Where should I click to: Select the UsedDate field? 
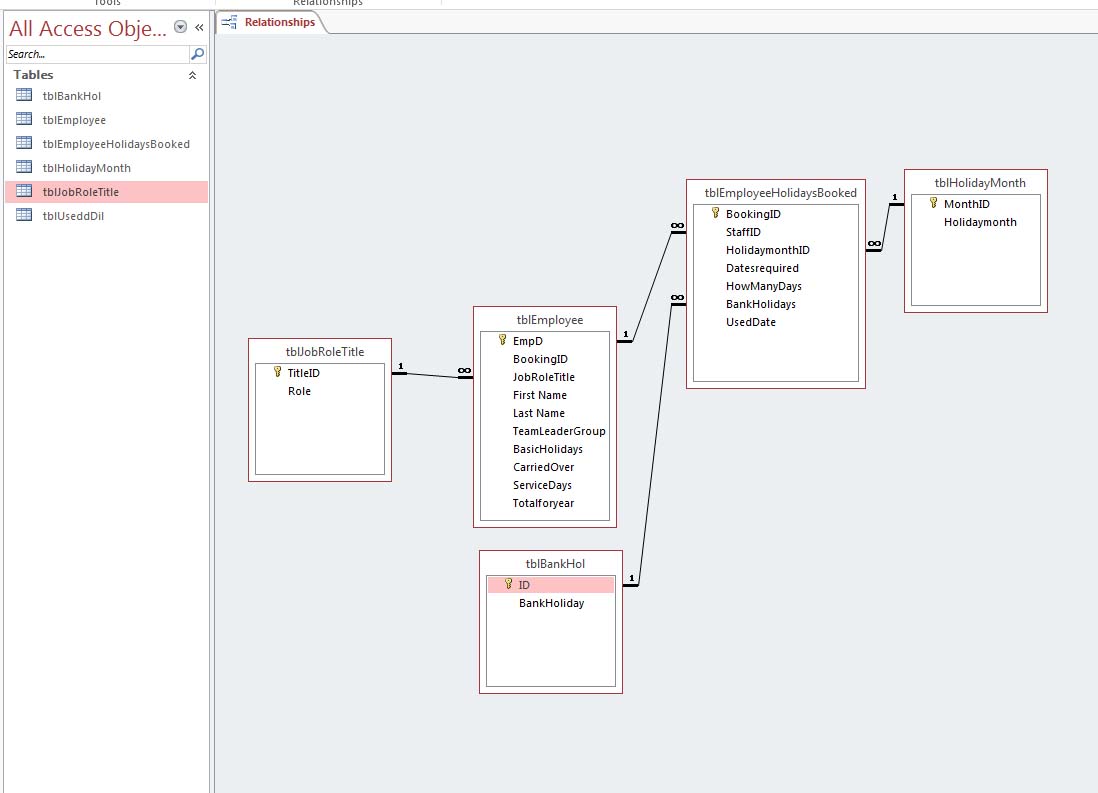[x=776, y=322]
